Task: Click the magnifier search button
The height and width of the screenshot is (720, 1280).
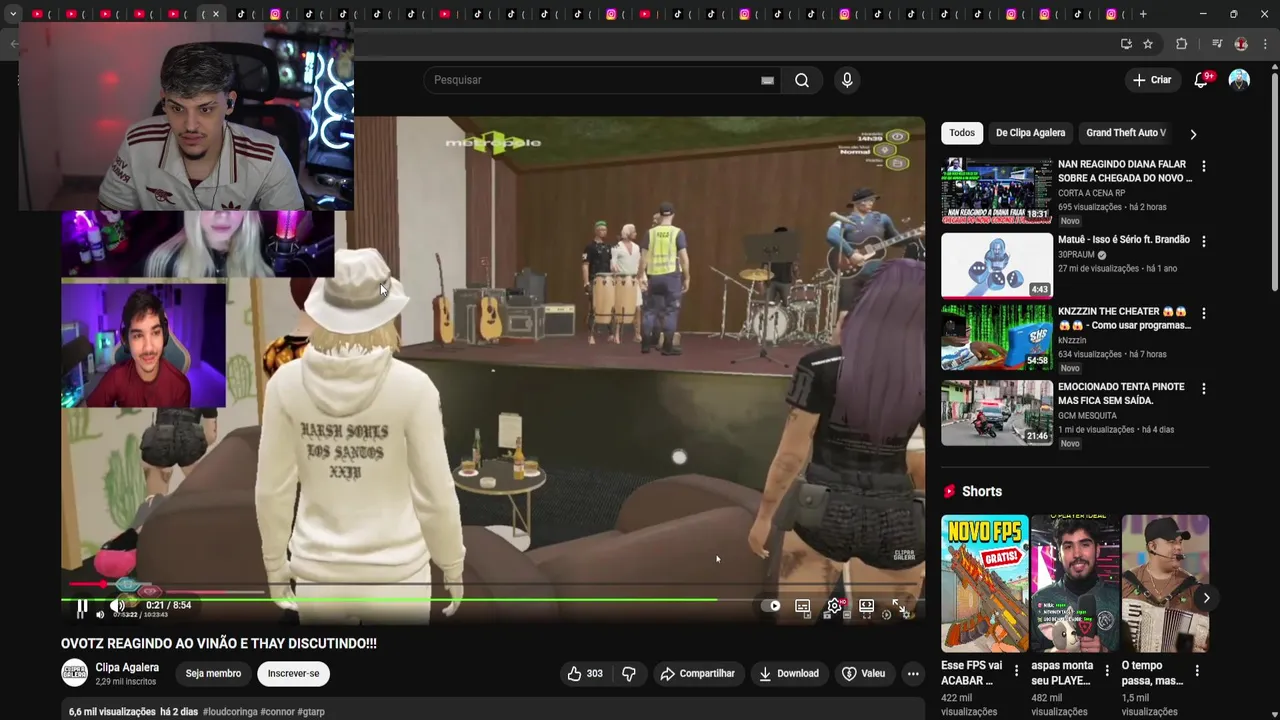Action: click(802, 80)
